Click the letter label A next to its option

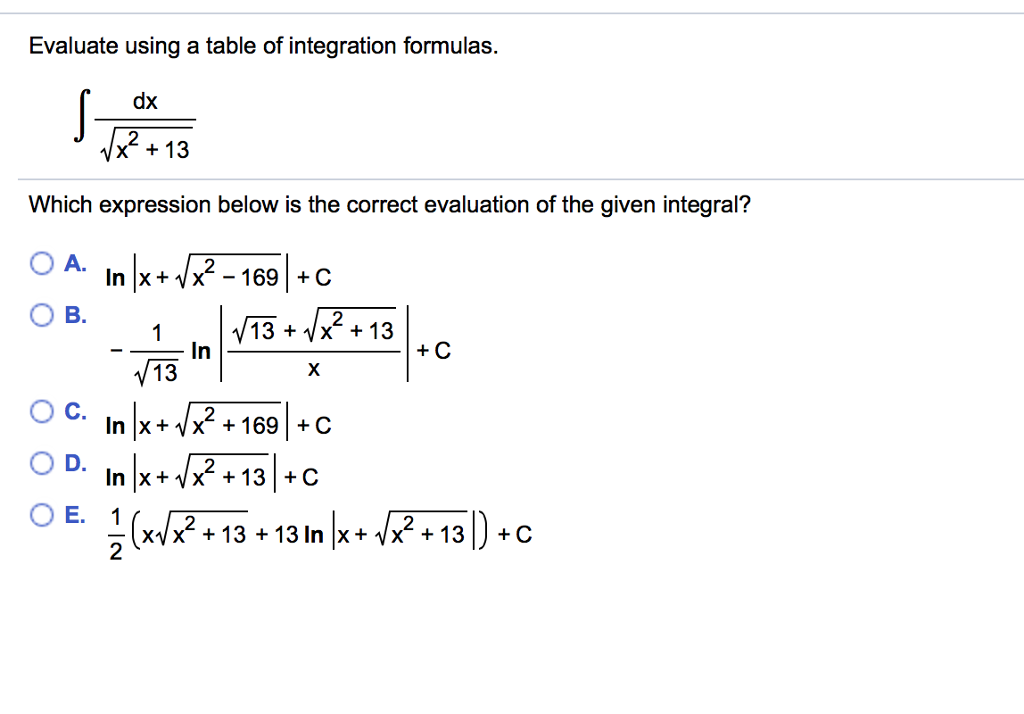[72, 261]
